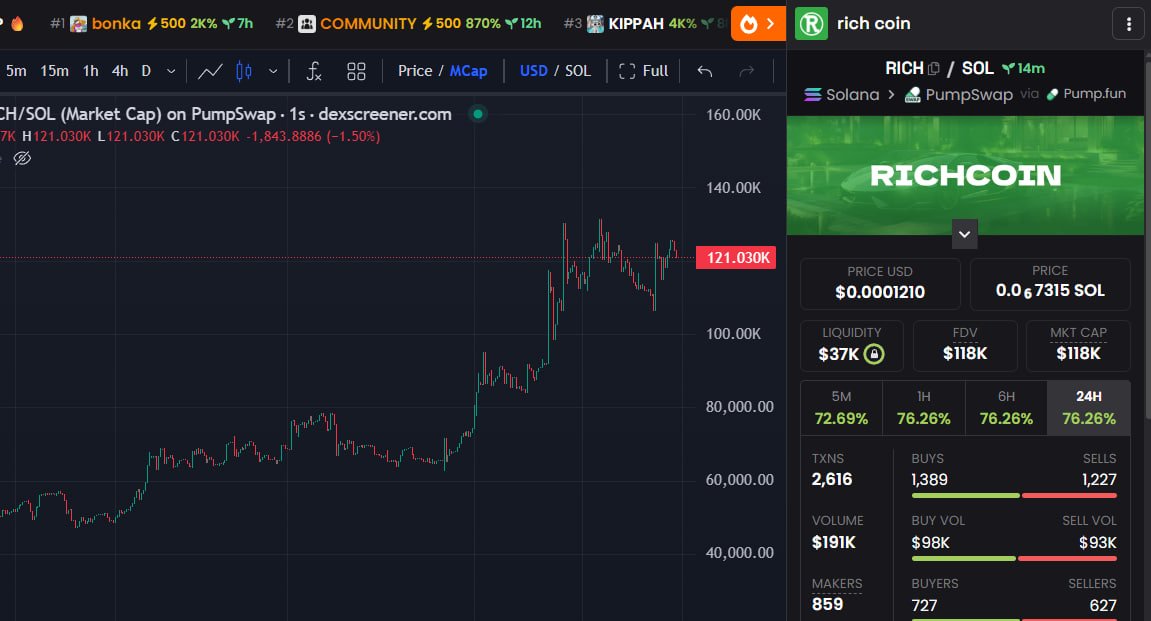Viewport: 1151px width, 621px height.
Task: Open the chart layout grid icon
Action: click(356, 71)
